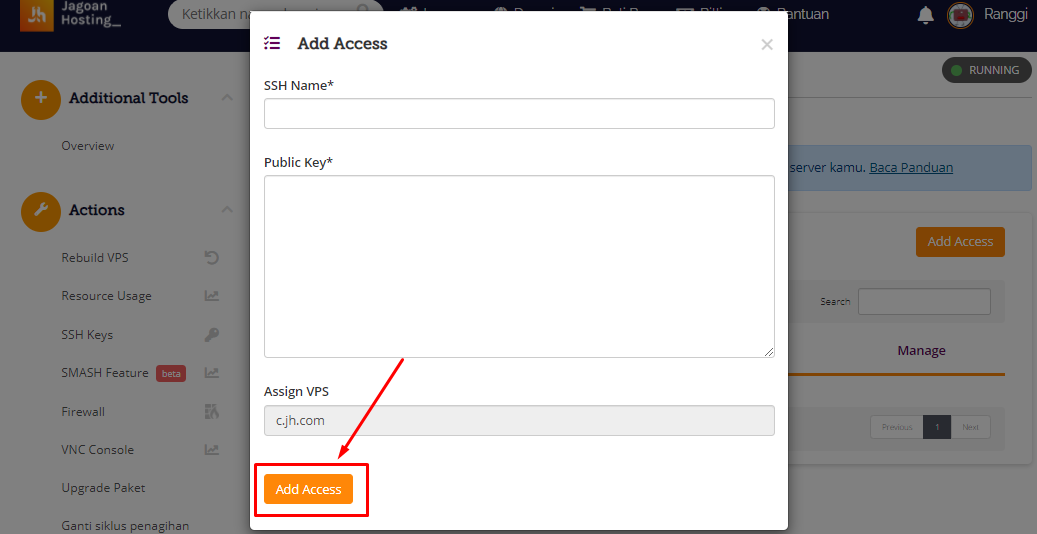Click the SSH Keys key icon
Viewport: 1037px width, 534px height.
[x=212, y=334]
